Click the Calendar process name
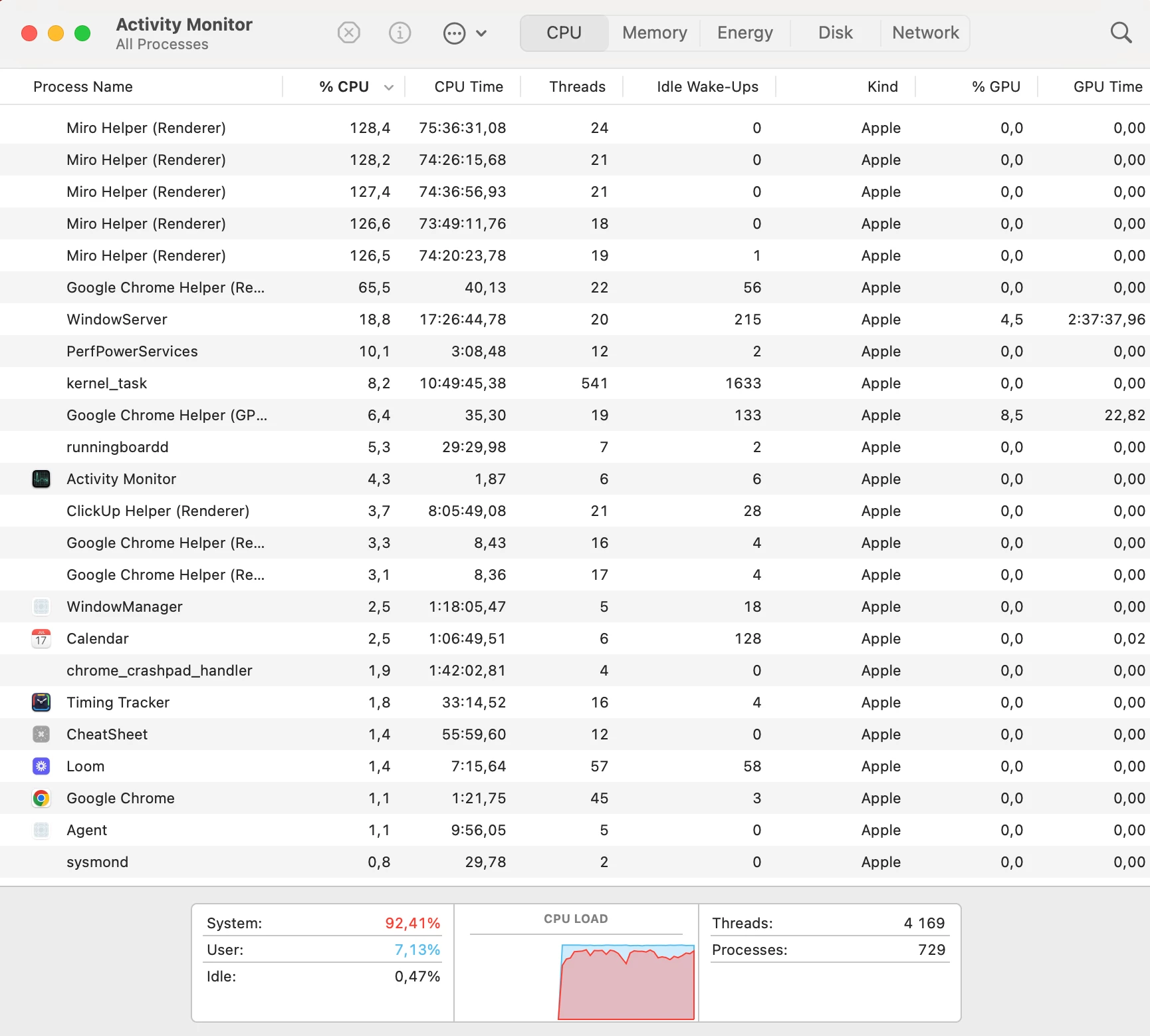1150x1036 pixels. pyautogui.click(x=98, y=638)
